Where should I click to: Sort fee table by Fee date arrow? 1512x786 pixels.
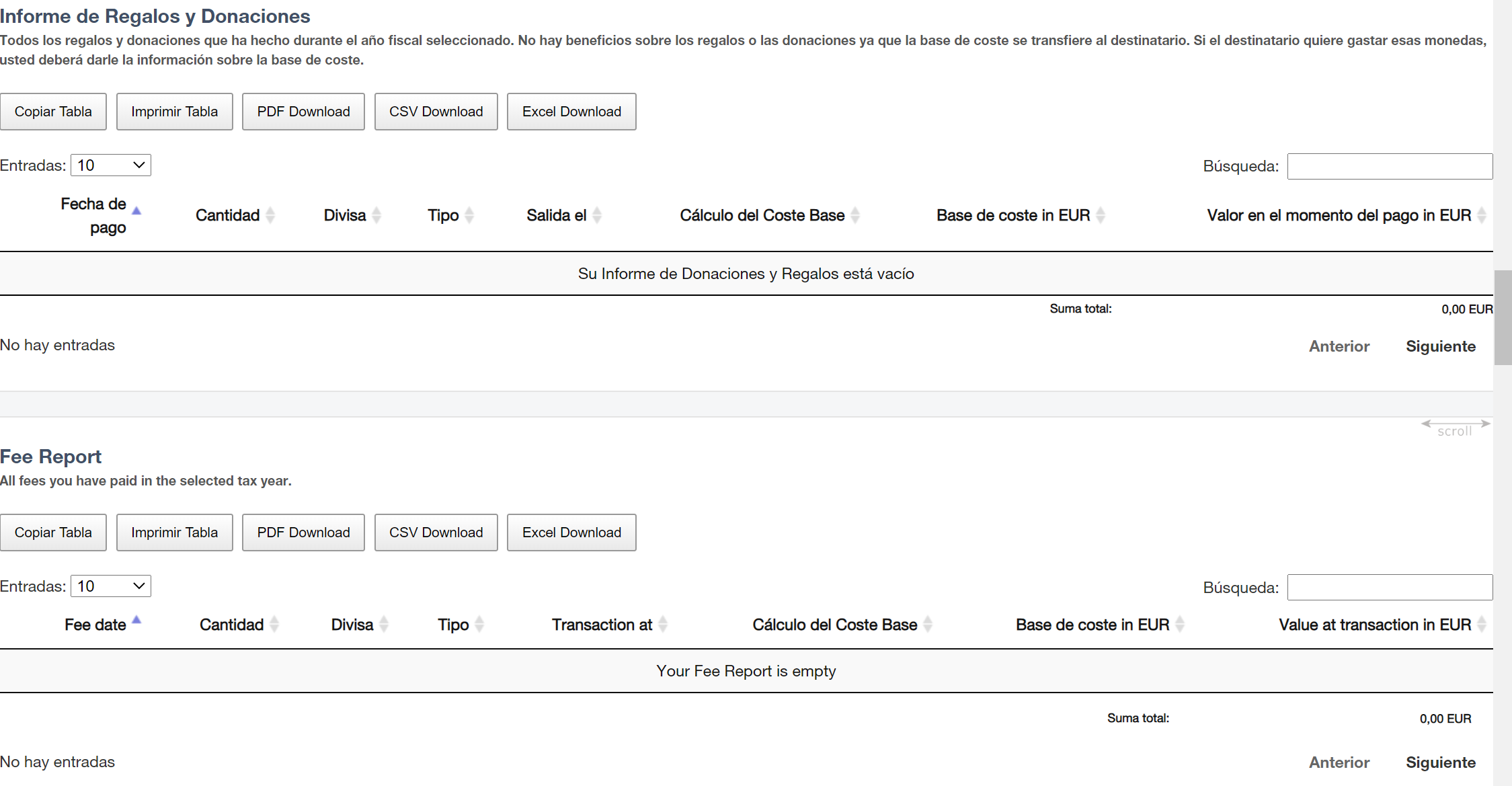tap(136, 621)
